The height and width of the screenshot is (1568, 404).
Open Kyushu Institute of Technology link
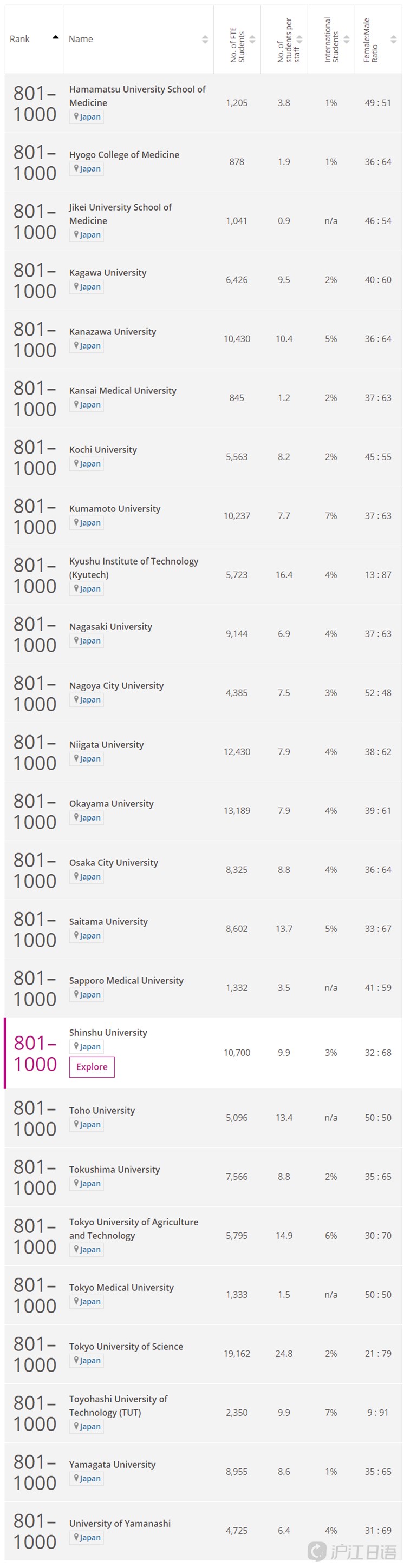click(133, 568)
